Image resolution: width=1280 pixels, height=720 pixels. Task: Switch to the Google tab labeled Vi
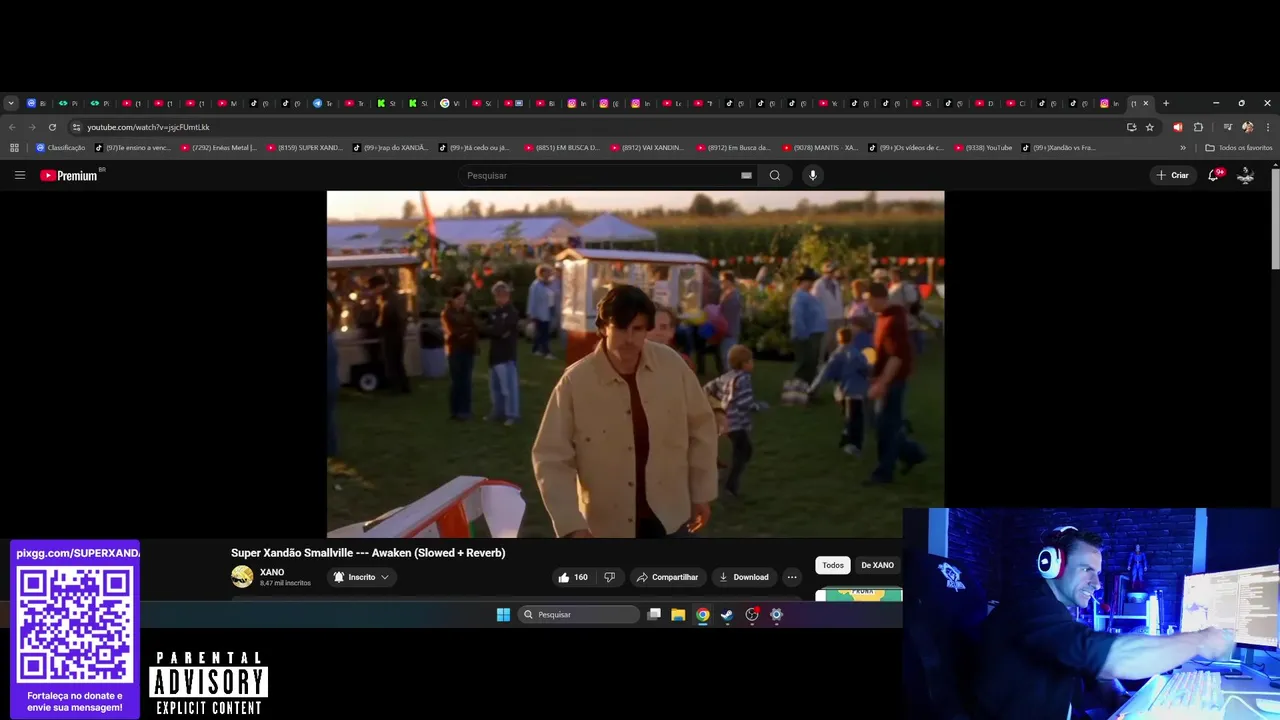point(450,103)
